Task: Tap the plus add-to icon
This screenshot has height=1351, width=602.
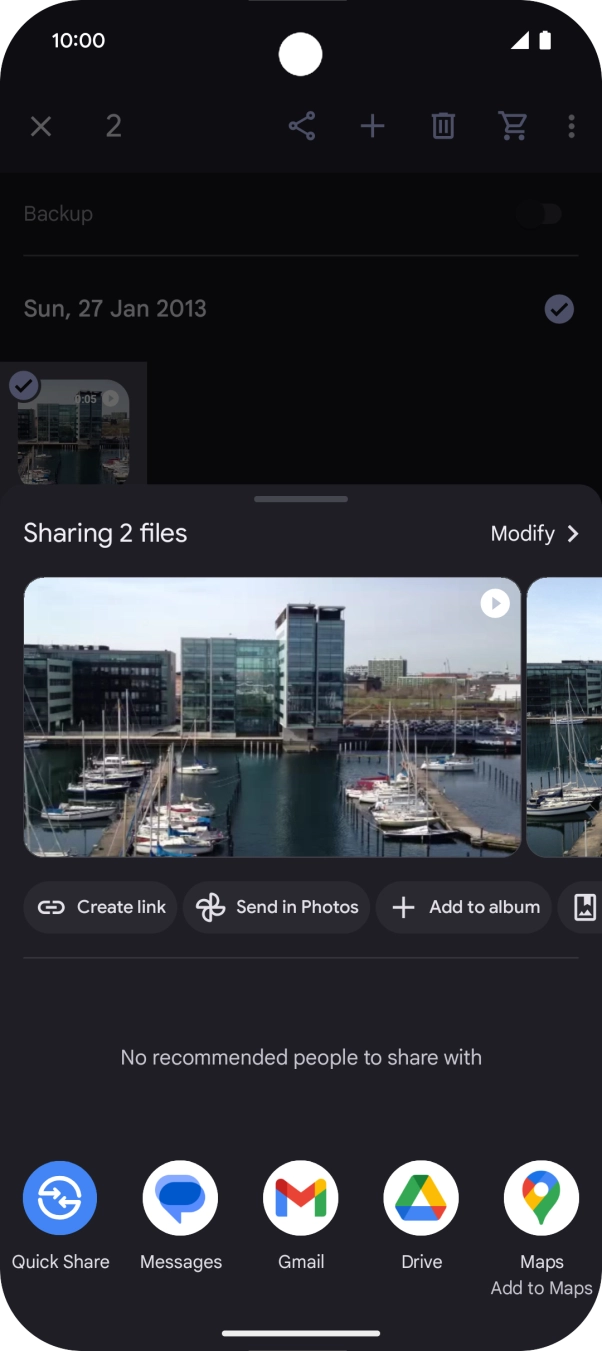Action: click(x=372, y=126)
